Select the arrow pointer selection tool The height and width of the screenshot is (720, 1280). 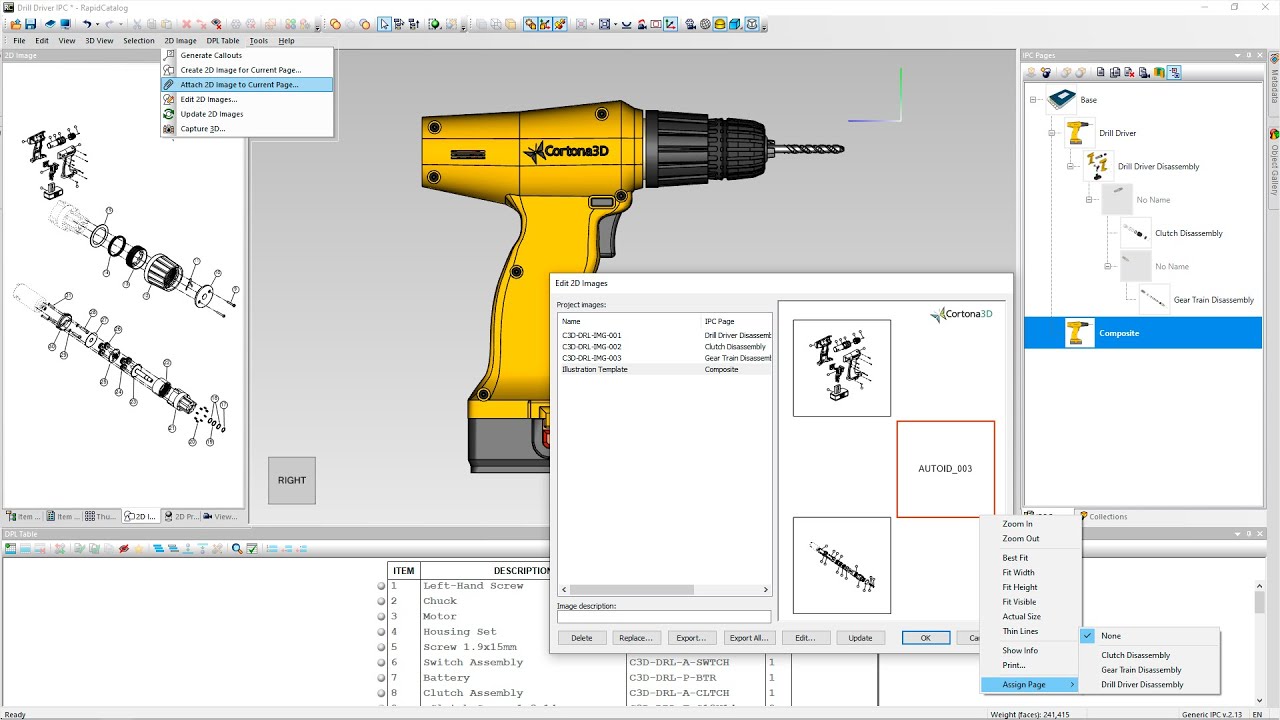point(384,24)
